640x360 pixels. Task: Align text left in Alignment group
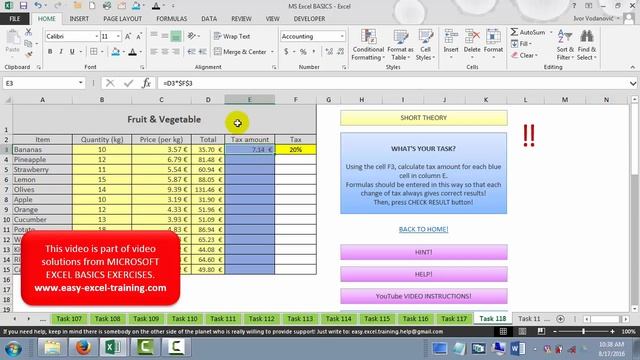click(x=154, y=52)
